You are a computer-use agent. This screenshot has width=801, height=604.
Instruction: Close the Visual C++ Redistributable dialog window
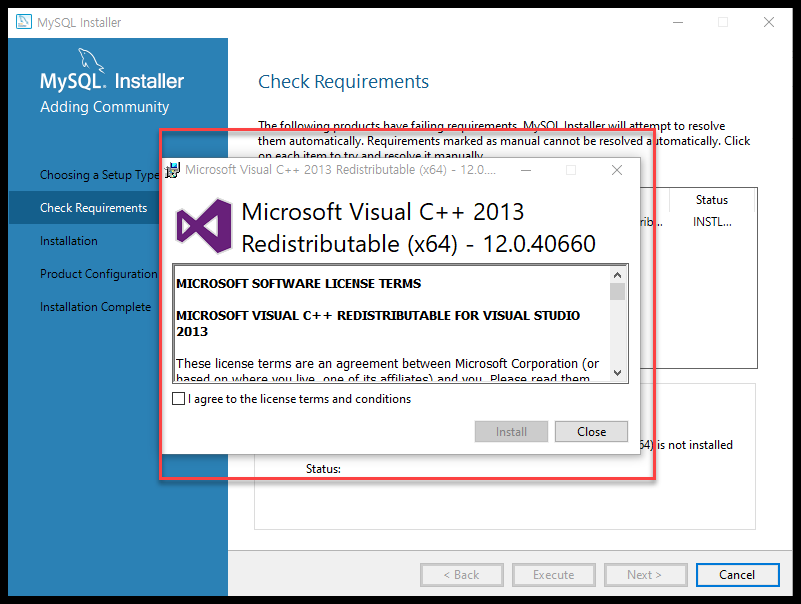617,170
